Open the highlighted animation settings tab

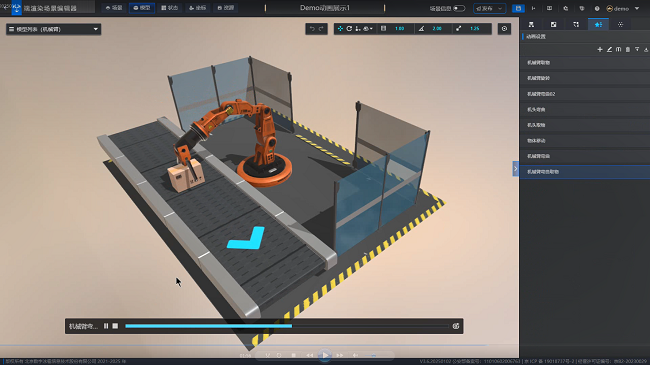tap(598, 24)
